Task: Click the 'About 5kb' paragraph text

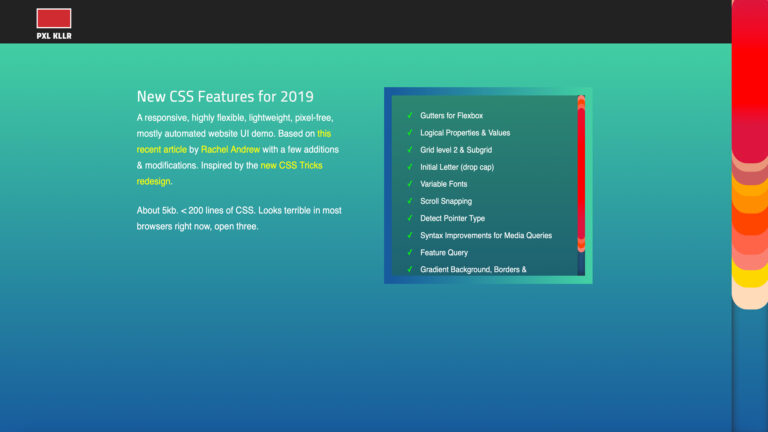Action: [x=239, y=218]
